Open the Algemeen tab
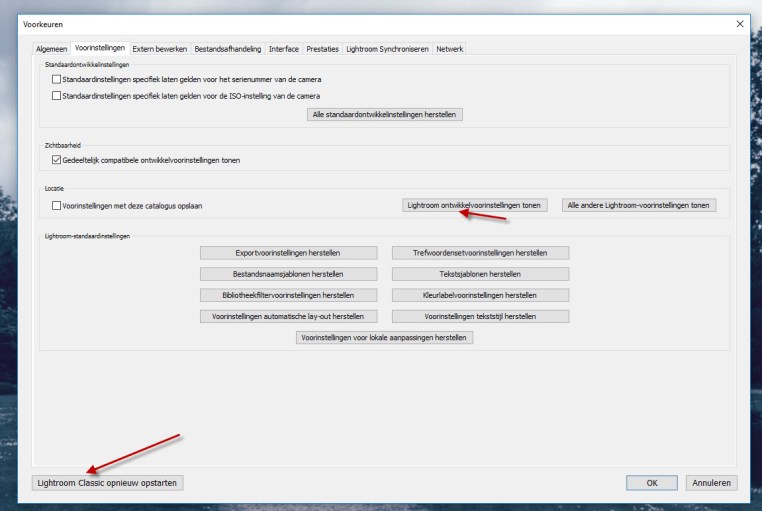The height and width of the screenshot is (511, 762). [51, 49]
